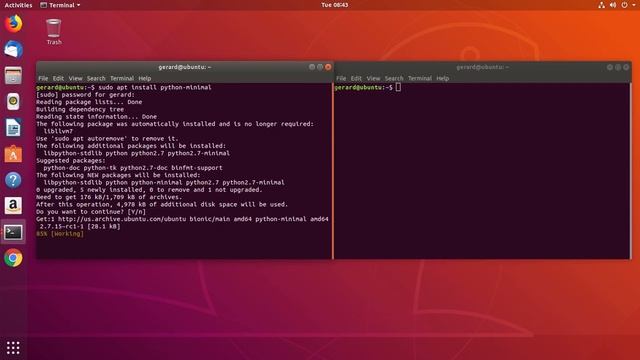The width and height of the screenshot is (640, 360).
Task: Close the right terminal window
Action: tap(626, 67)
